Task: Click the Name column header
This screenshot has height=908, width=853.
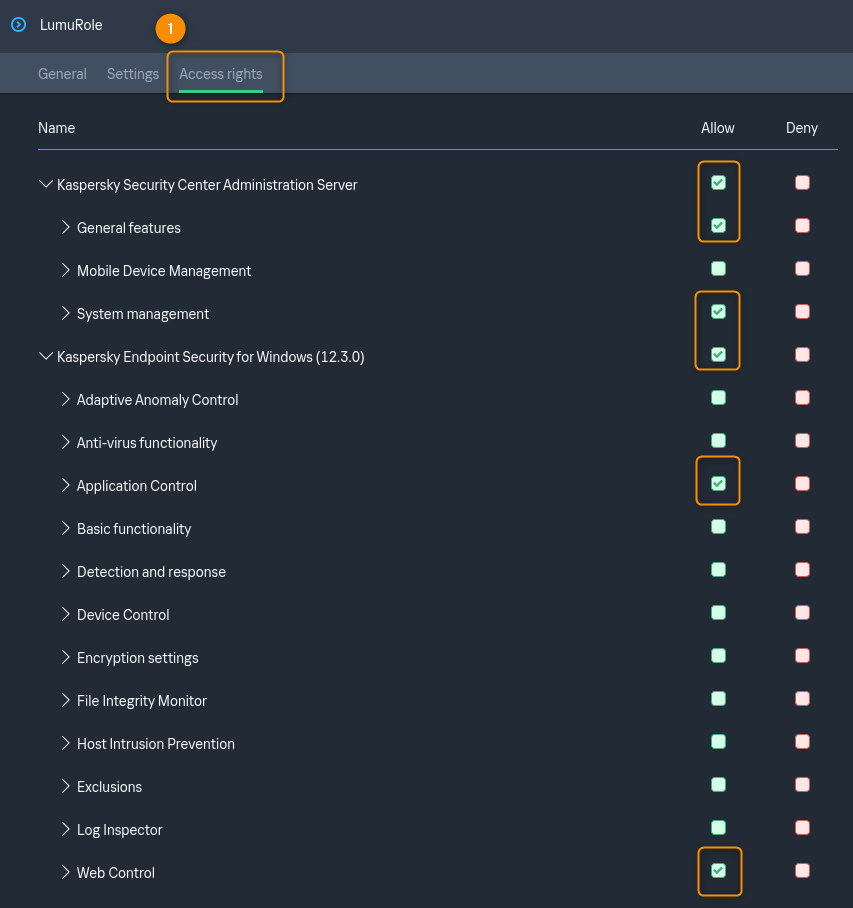Action: (x=56, y=128)
